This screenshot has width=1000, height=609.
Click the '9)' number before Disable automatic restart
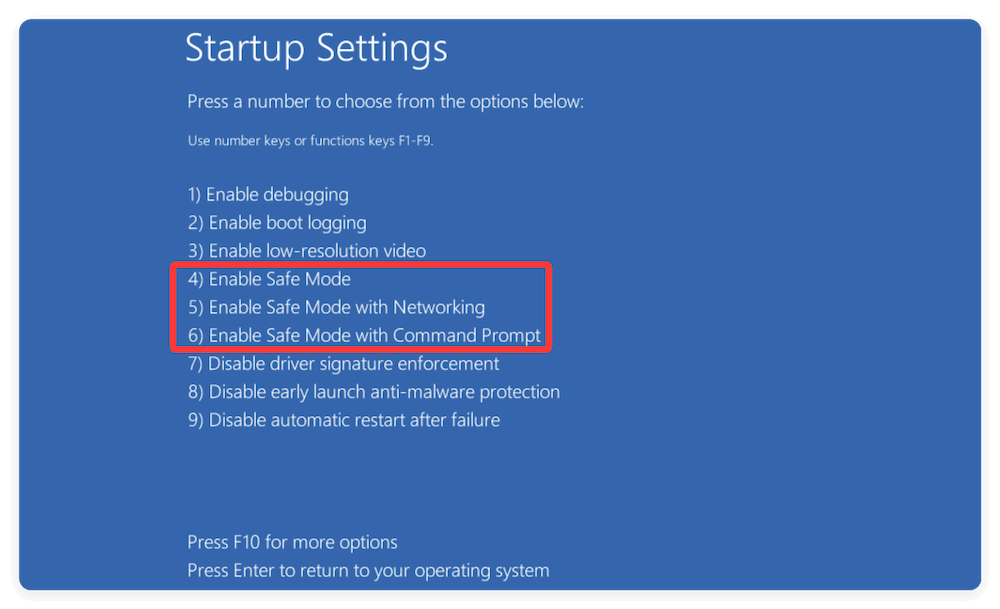coord(196,420)
